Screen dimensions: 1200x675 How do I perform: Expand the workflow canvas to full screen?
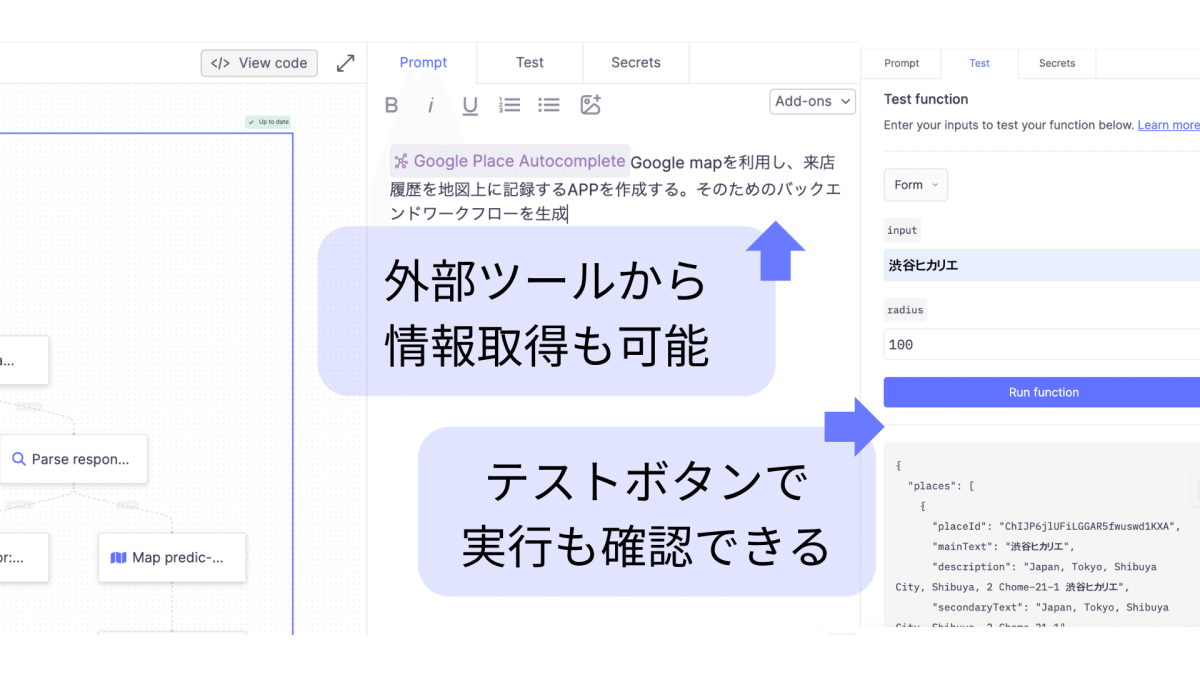click(x=345, y=63)
